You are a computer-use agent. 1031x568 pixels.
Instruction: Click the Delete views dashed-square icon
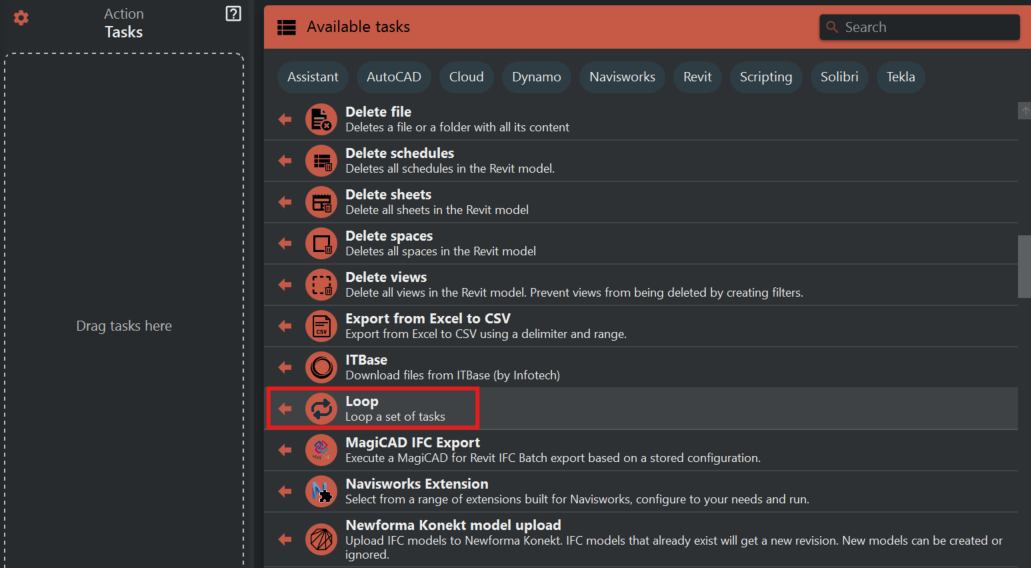(x=321, y=284)
